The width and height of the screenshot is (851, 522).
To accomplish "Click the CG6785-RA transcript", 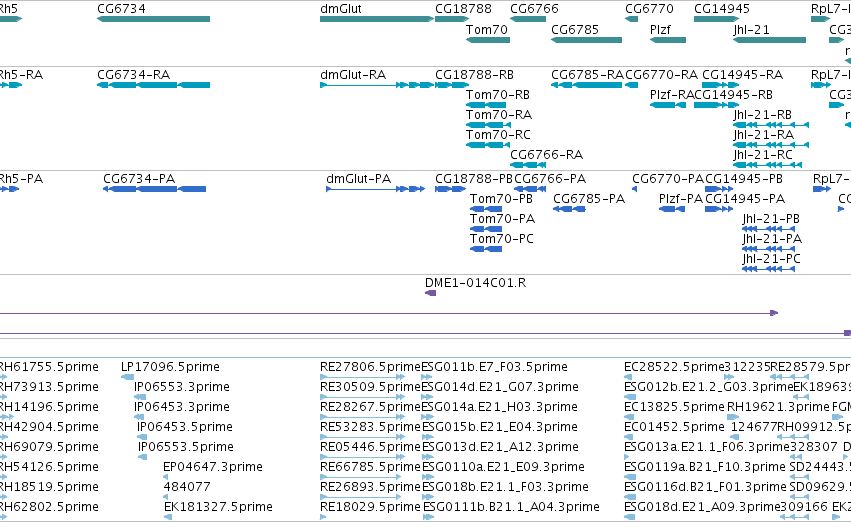I will 586,85.
